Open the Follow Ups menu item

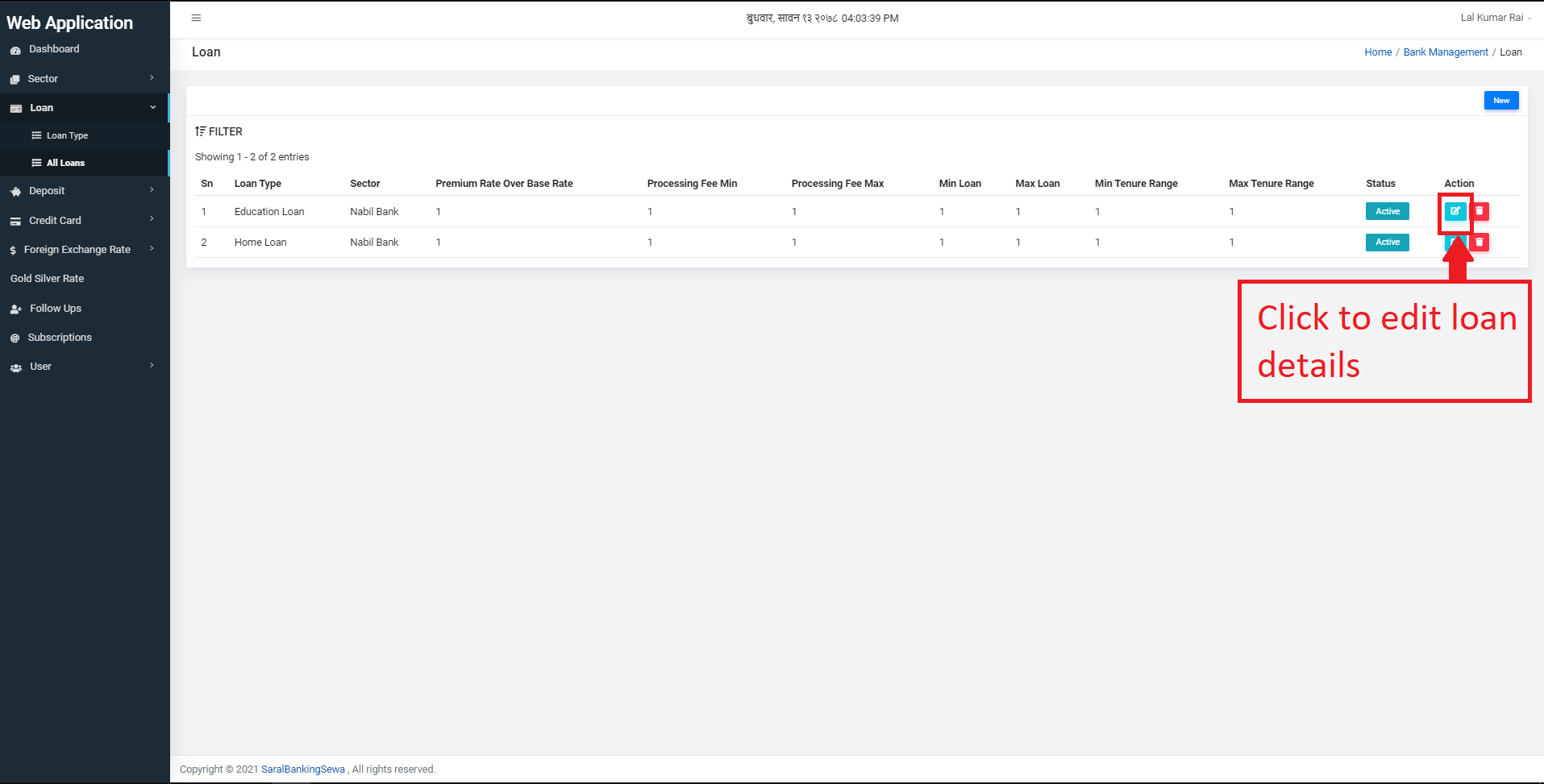(85, 309)
